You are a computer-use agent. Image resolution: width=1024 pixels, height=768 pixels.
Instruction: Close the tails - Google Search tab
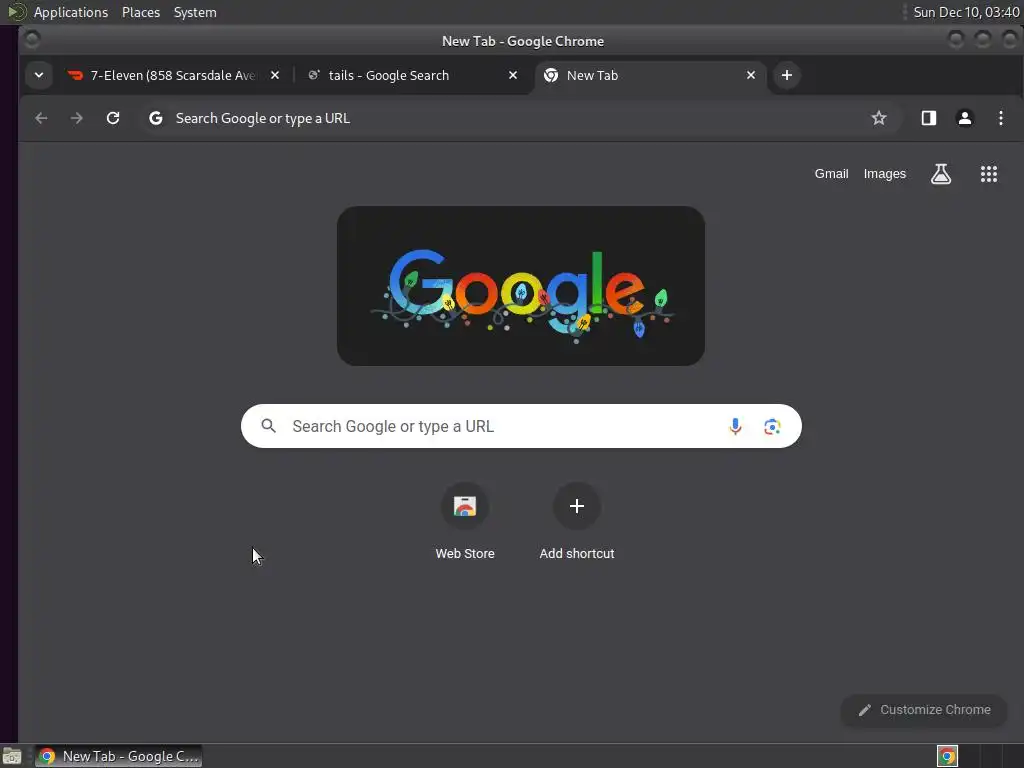point(513,75)
